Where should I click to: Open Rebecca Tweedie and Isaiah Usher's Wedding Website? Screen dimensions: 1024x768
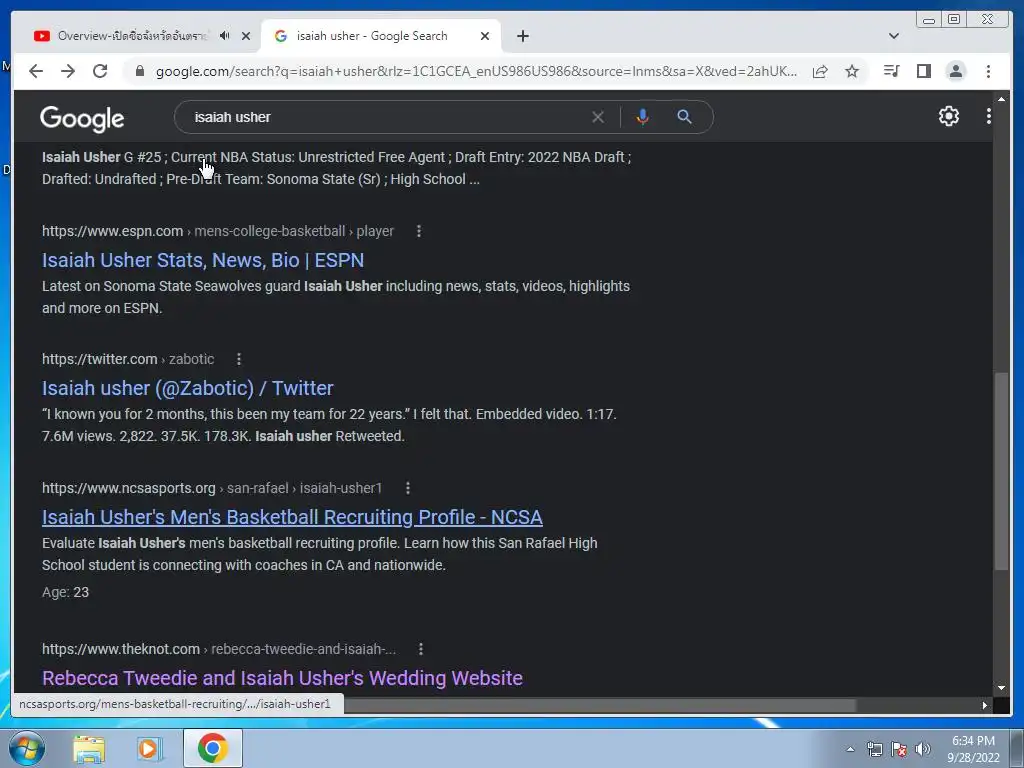tap(282, 678)
